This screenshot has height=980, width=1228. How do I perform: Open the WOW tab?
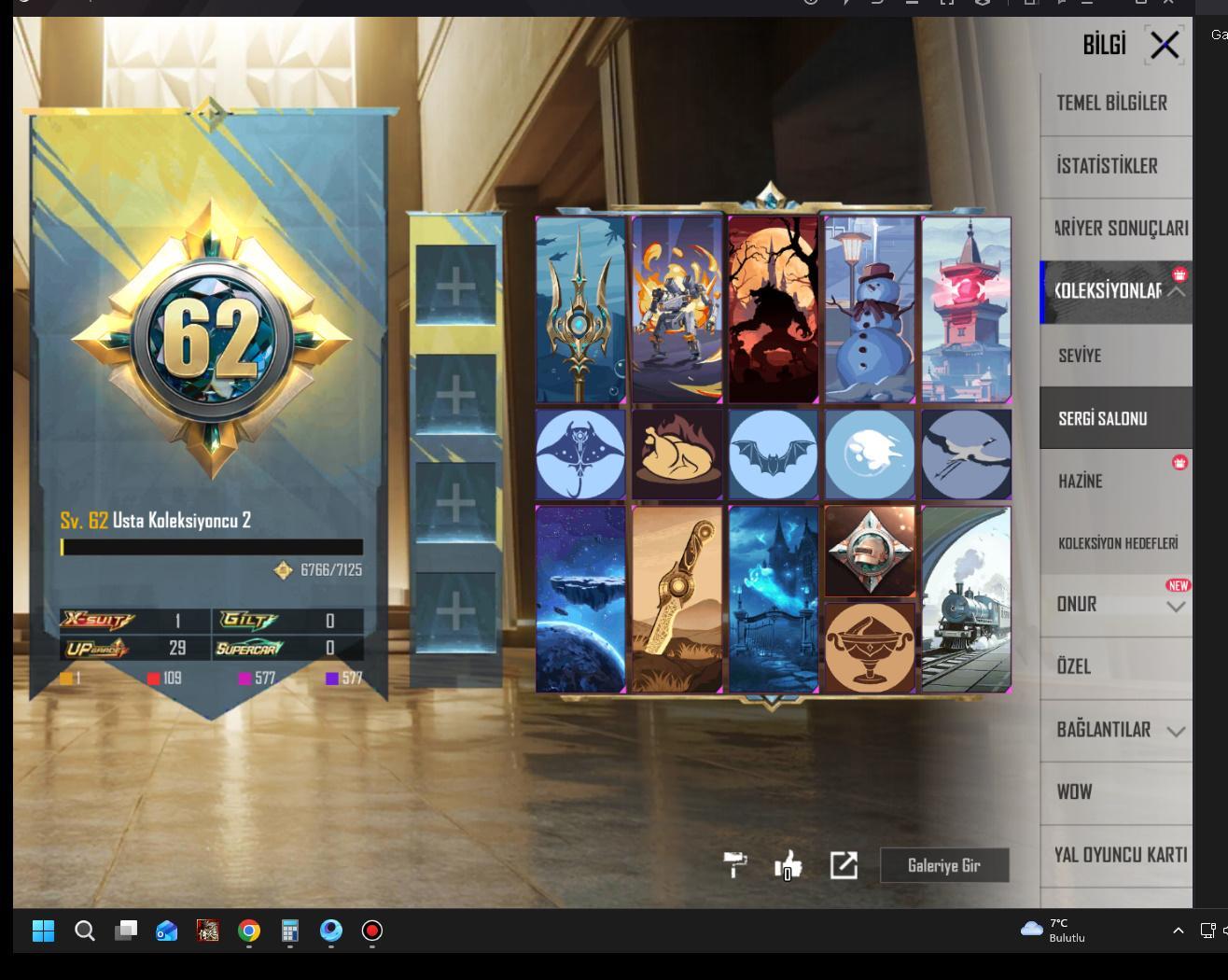pos(1116,792)
